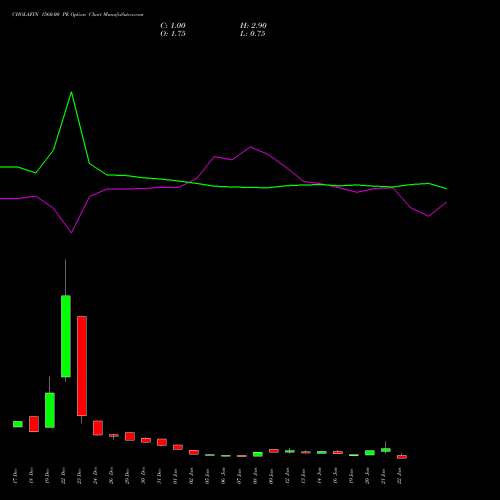The image size is (500, 500).
Task: Click the 12 Jan date label
Action: [287, 476]
